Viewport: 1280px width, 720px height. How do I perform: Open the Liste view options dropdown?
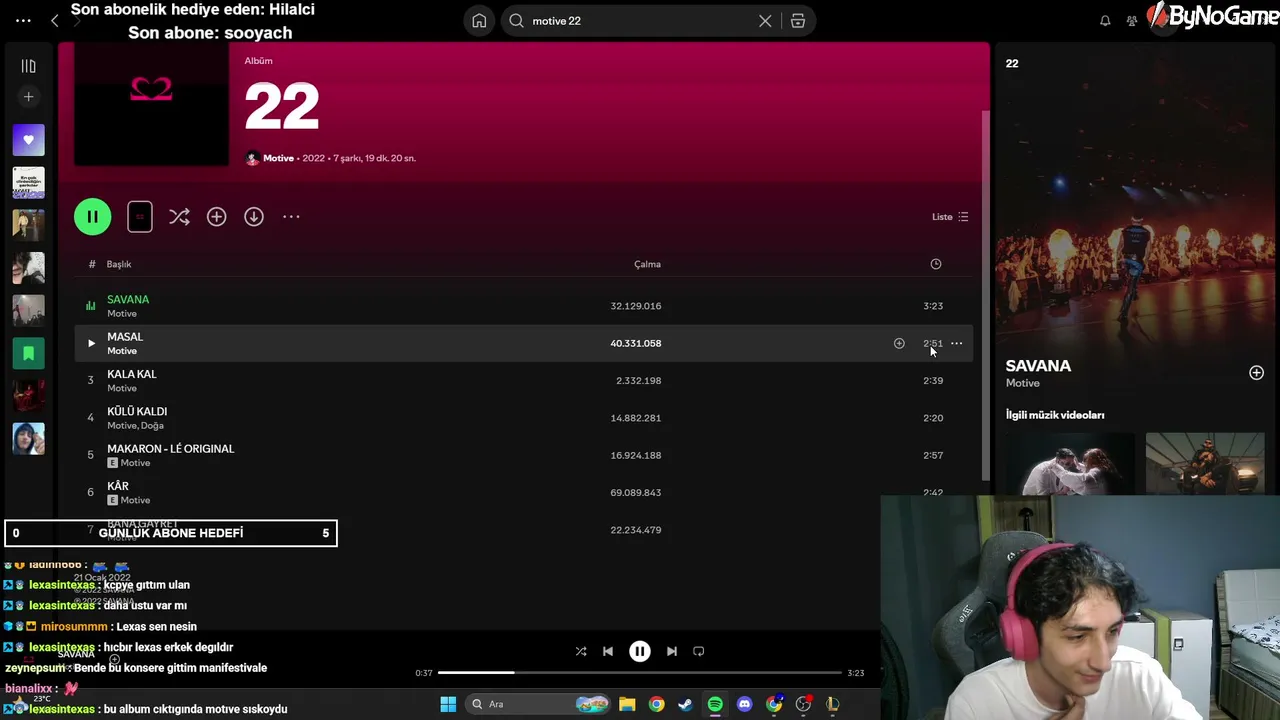click(x=950, y=217)
